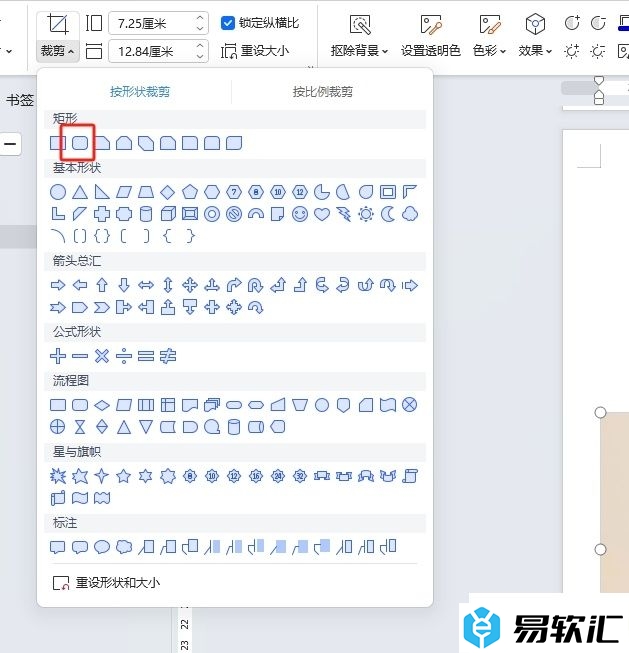Click the set transparent color tool
This screenshot has height=653, width=629.
pyautogui.click(x=431, y=37)
